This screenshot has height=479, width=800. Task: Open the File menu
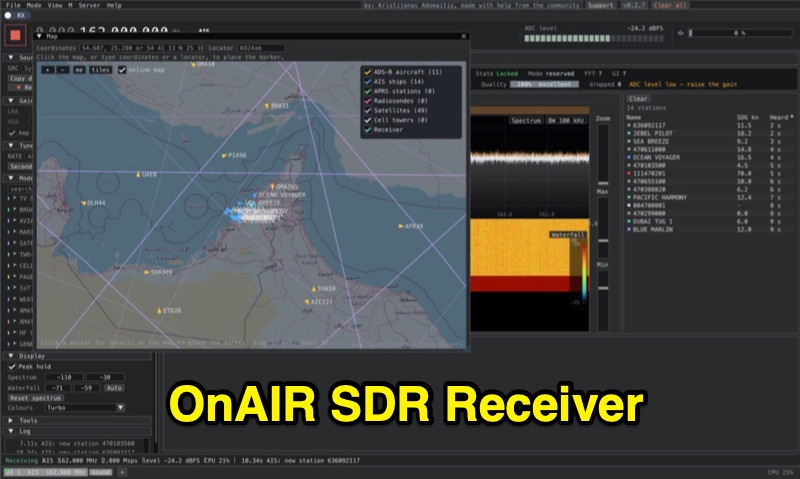[x=13, y=5]
